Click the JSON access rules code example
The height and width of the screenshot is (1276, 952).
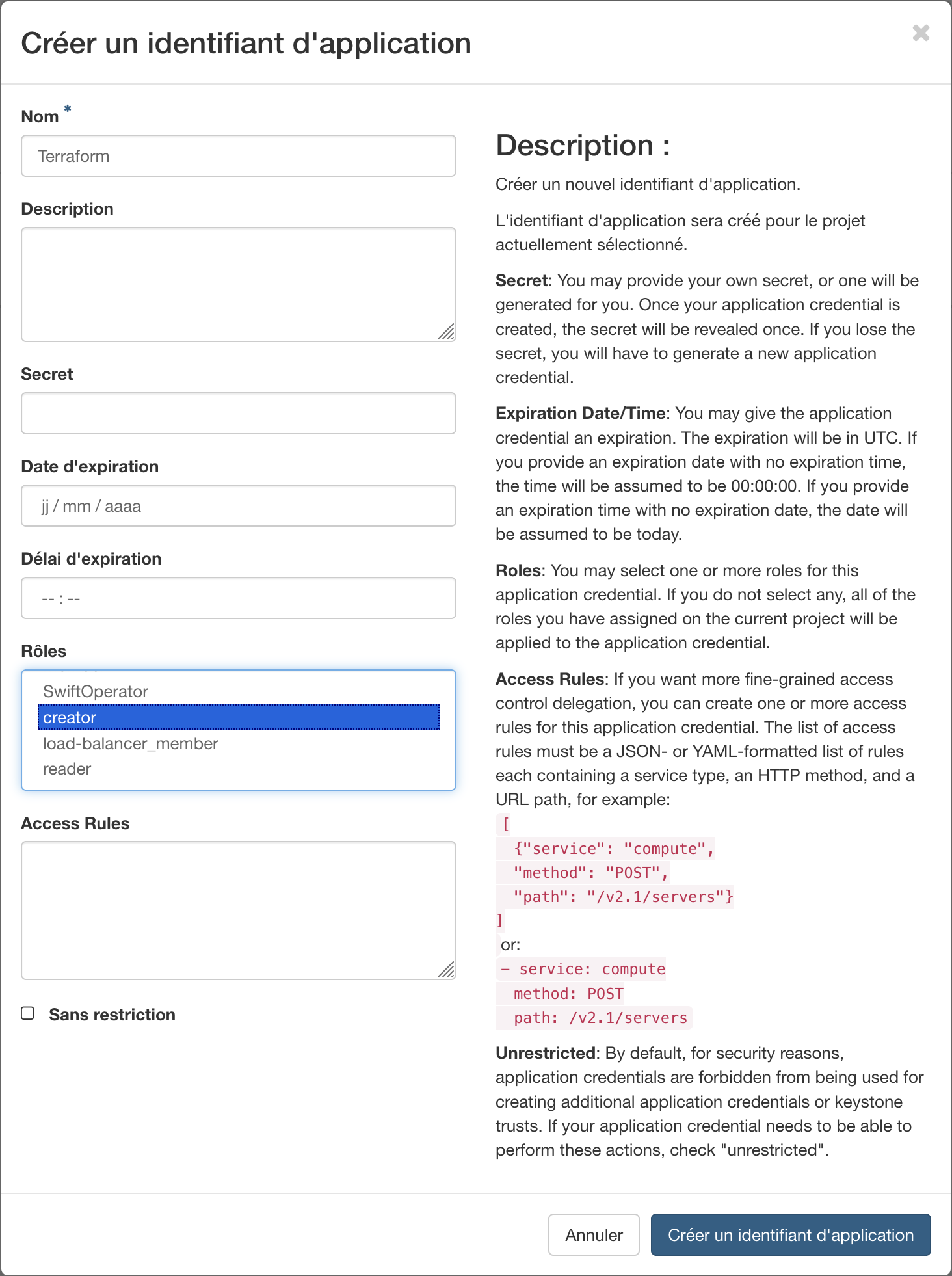(615, 873)
